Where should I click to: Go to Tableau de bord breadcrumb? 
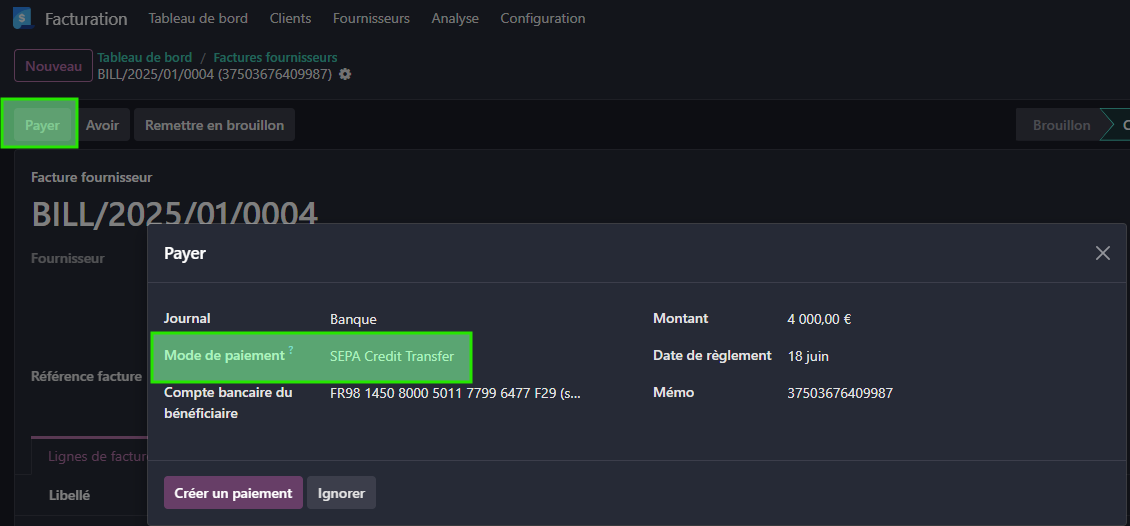pos(145,58)
